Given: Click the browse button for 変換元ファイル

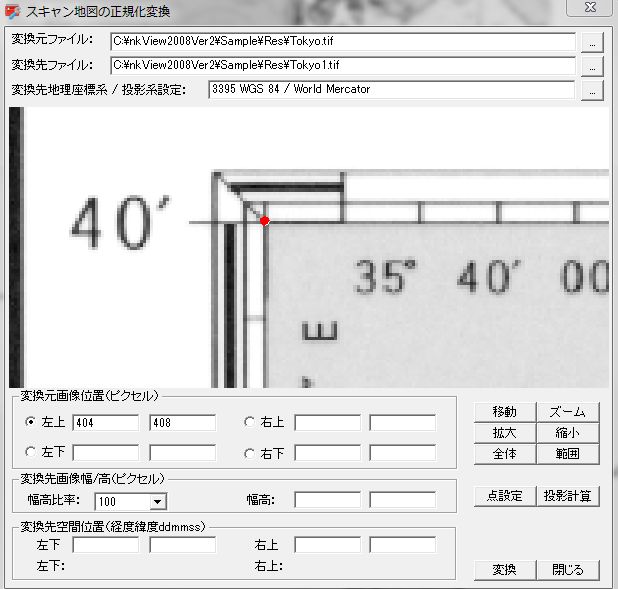Looking at the screenshot, I should pyautogui.click(x=593, y=43).
